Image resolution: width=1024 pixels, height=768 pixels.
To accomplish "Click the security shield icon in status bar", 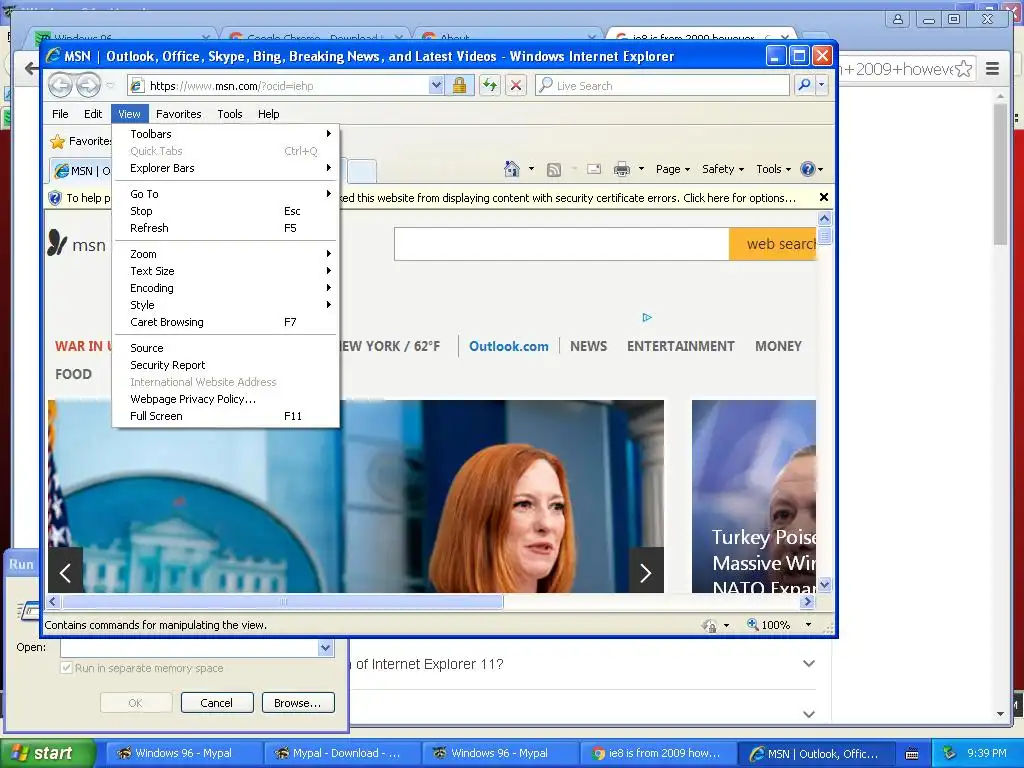I will 709,625.
